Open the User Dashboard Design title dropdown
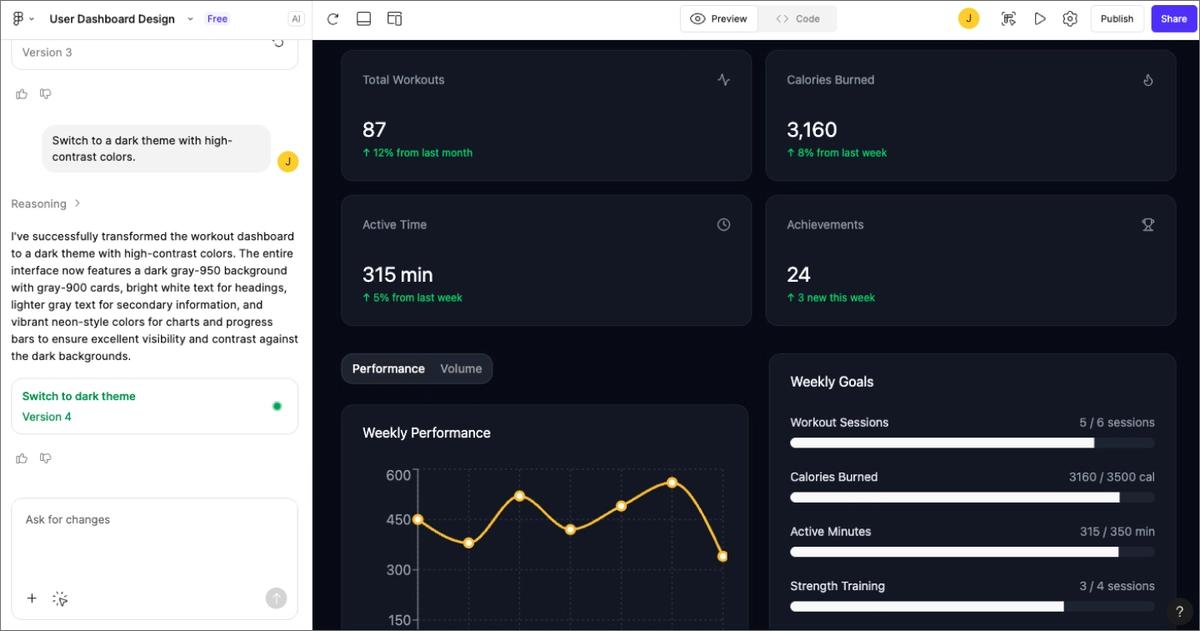 (190, 18)
